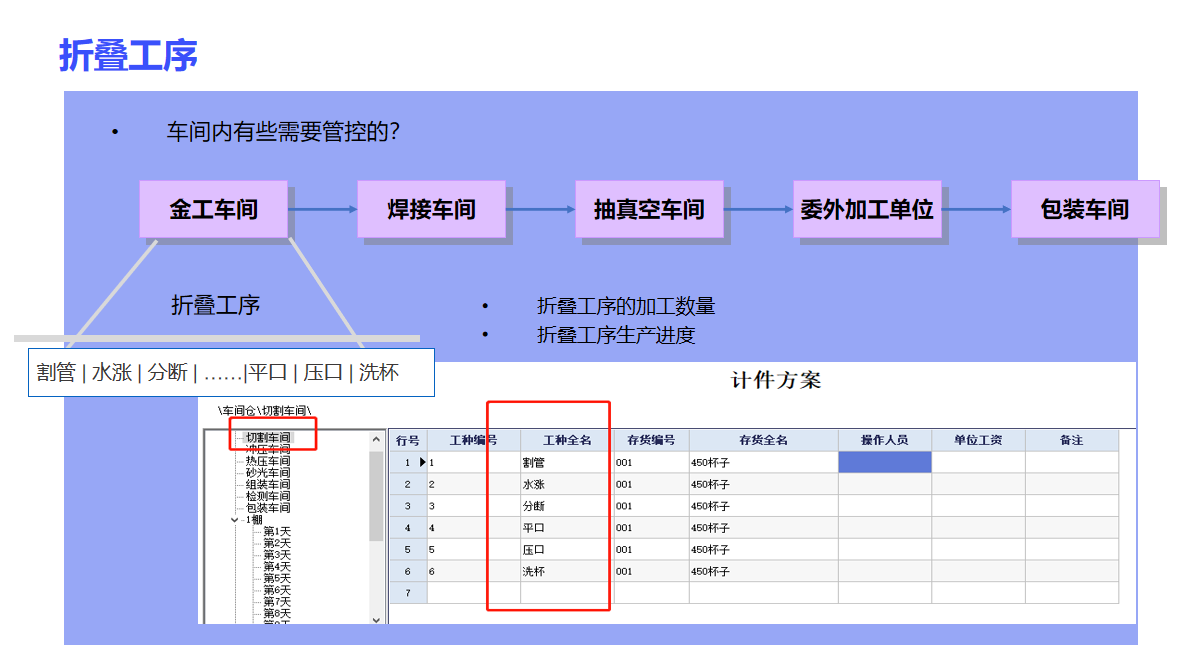Image resolution: width=1179 pixels, height=664 pixels.
Task: Select 包装车间 in the workshop tree
Action: 268,508
